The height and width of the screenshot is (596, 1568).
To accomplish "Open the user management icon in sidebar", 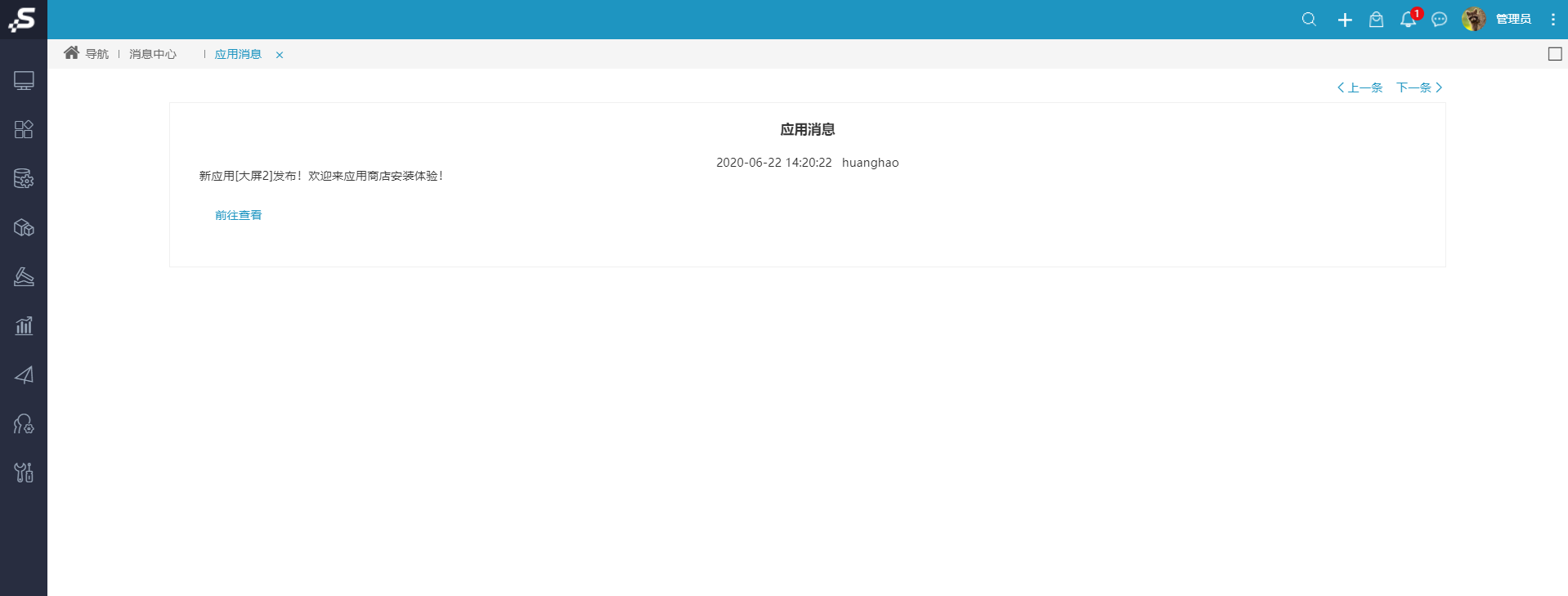I will (24, 423).
